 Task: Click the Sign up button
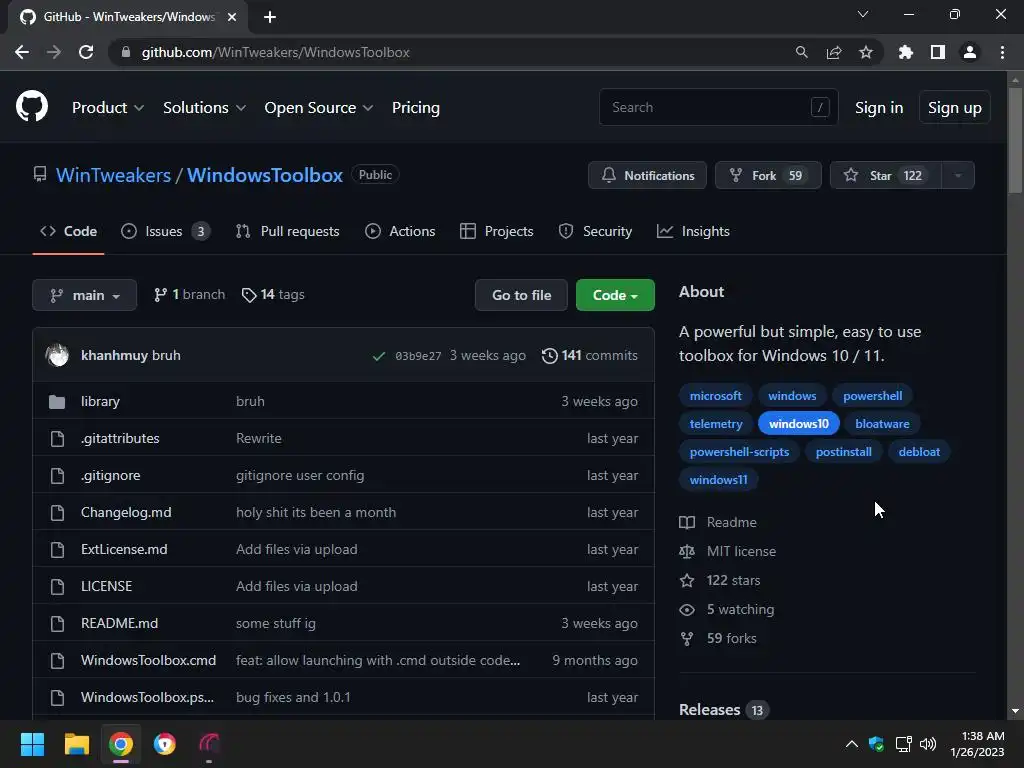[x=955, y=108]
